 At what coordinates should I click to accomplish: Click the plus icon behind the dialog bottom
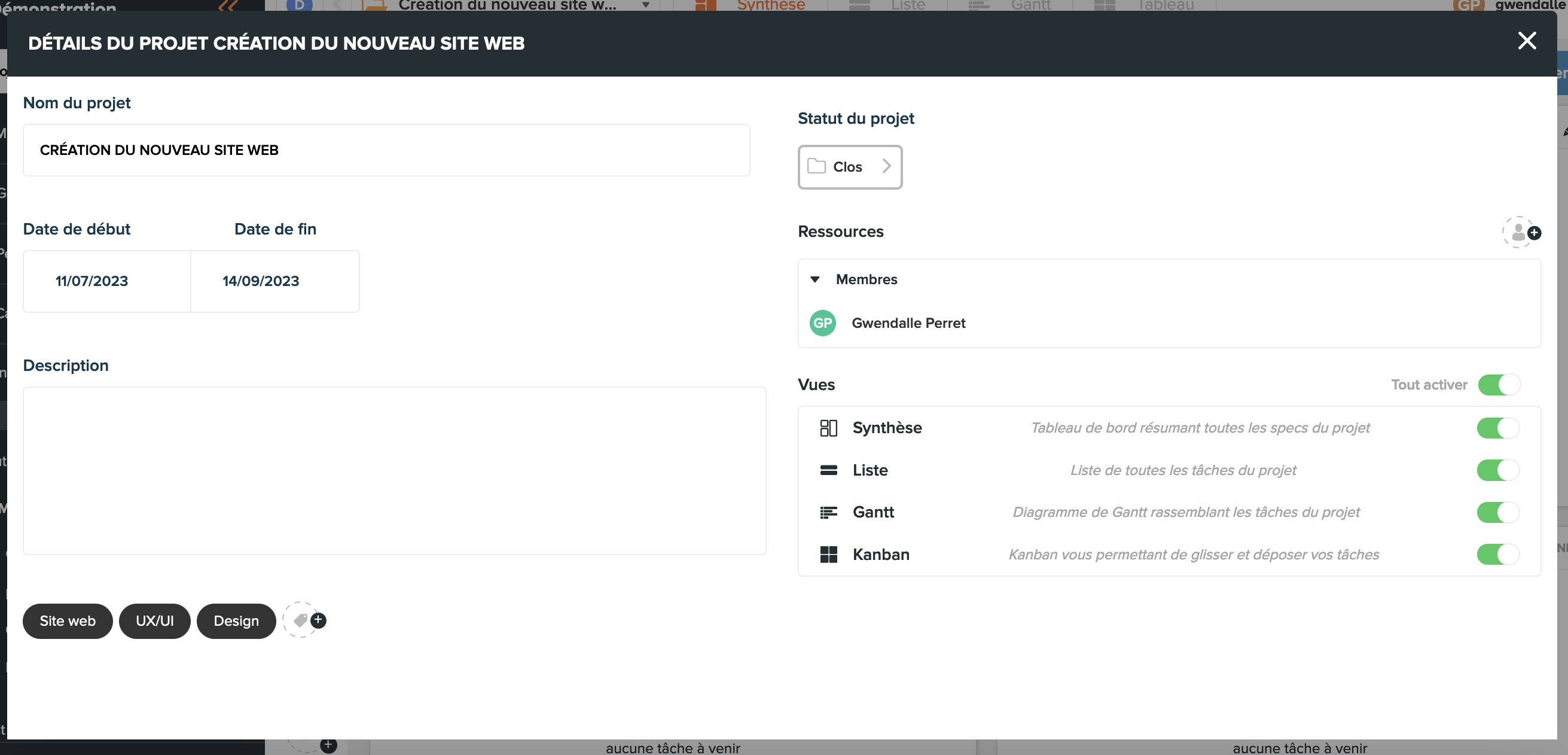[x=328, y=745]
